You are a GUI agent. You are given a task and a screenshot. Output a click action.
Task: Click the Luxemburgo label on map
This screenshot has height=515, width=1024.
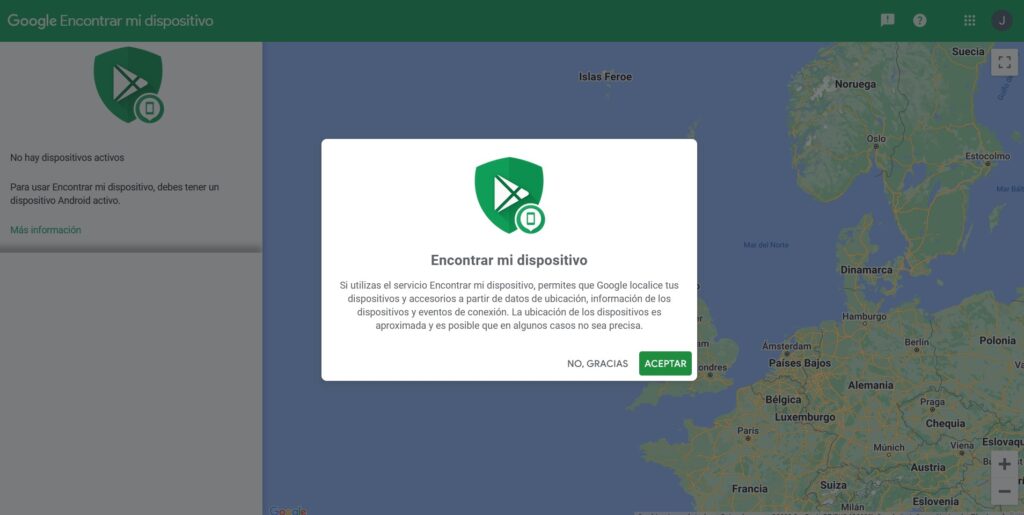(805, 417)
